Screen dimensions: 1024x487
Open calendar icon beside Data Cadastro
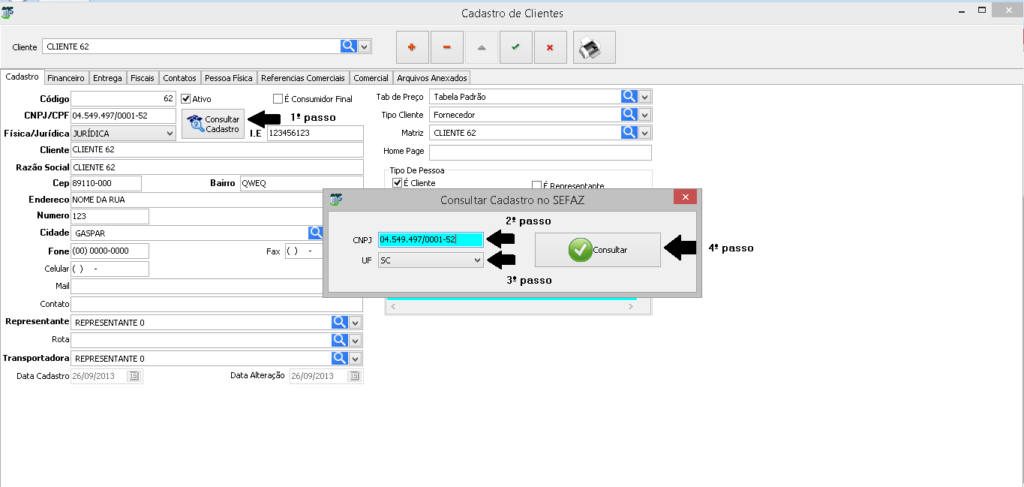tap(135, 376)
